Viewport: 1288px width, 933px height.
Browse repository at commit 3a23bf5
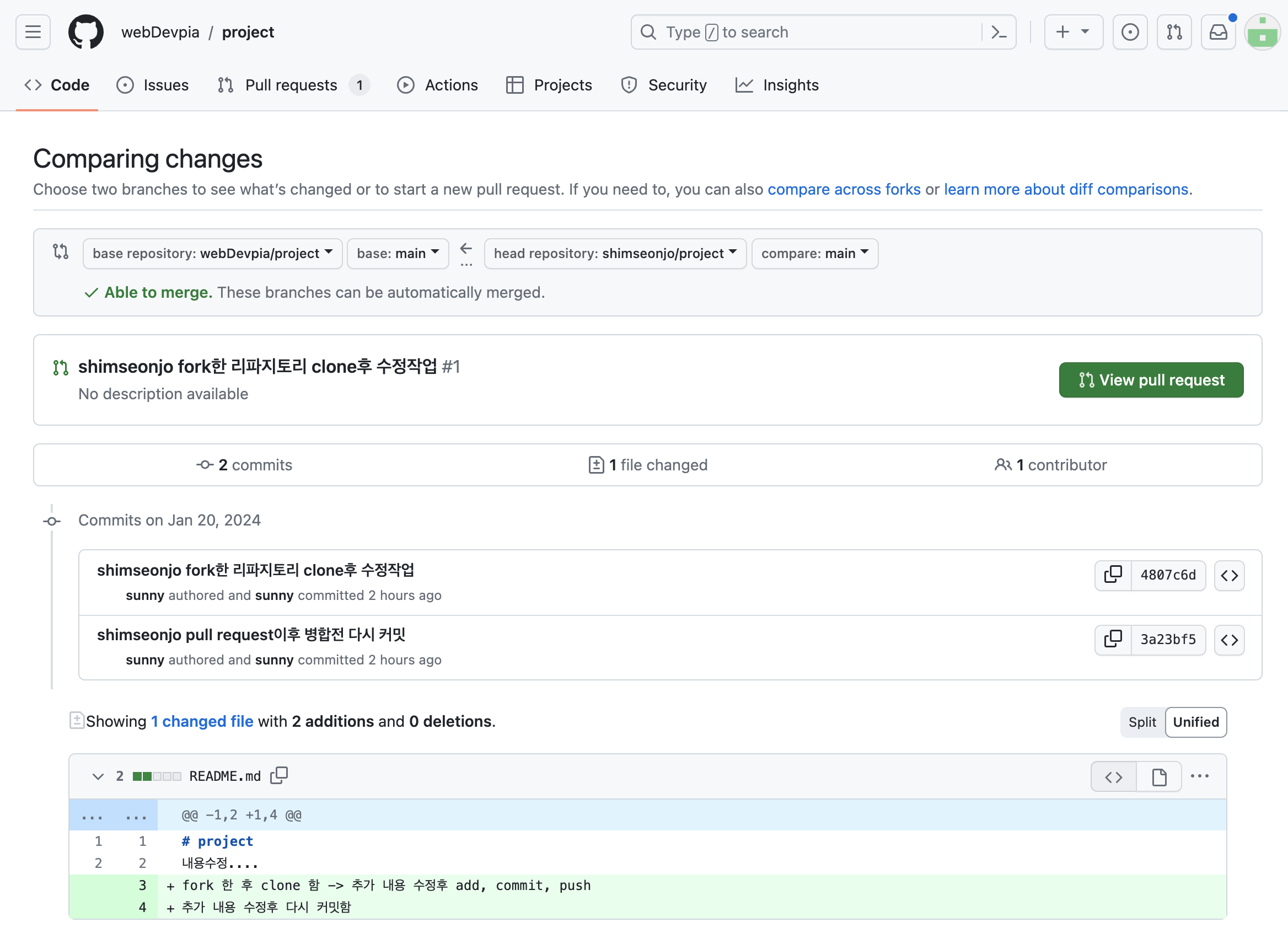coord(1229,640)
